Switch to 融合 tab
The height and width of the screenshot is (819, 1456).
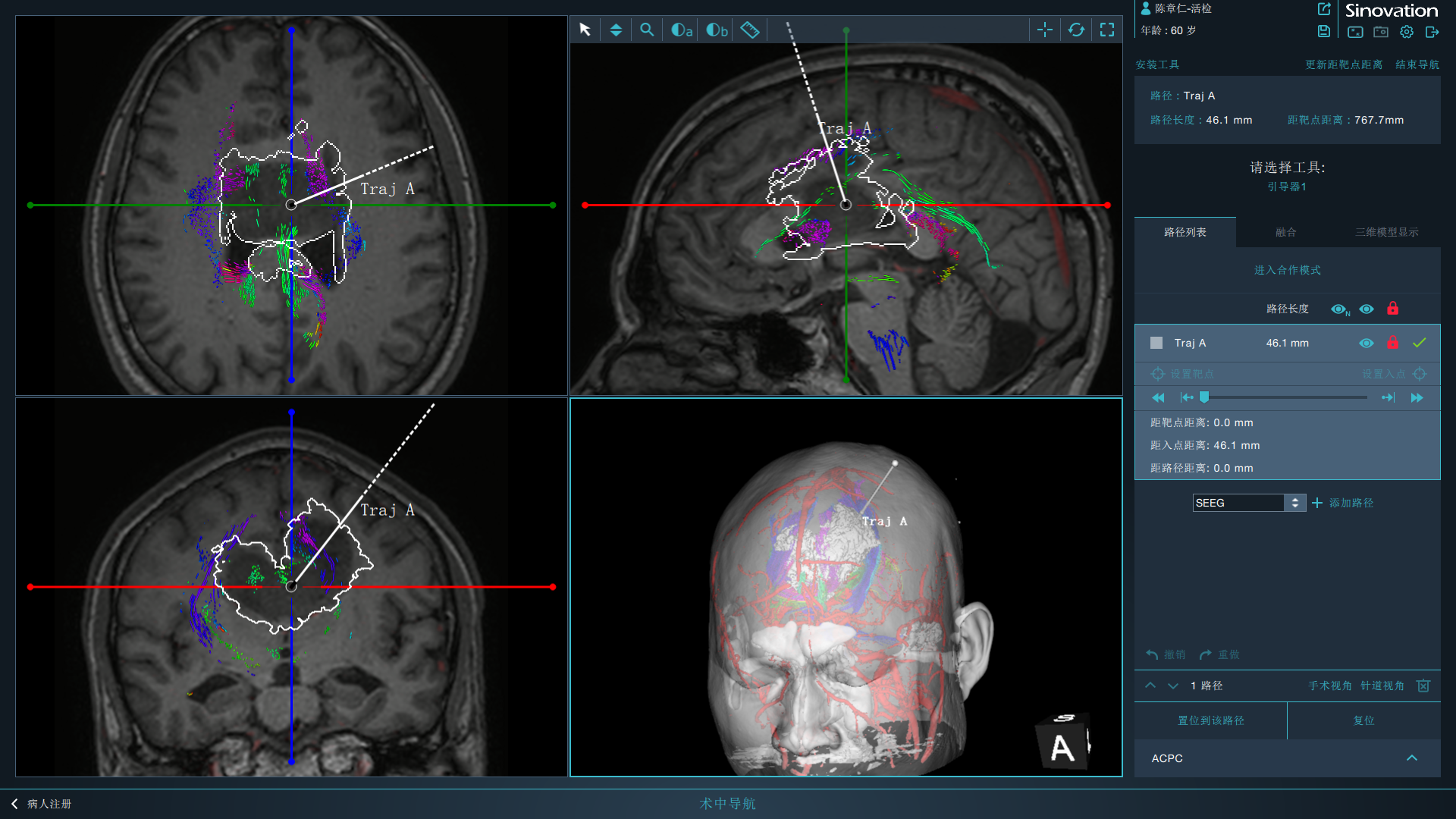1286,232
